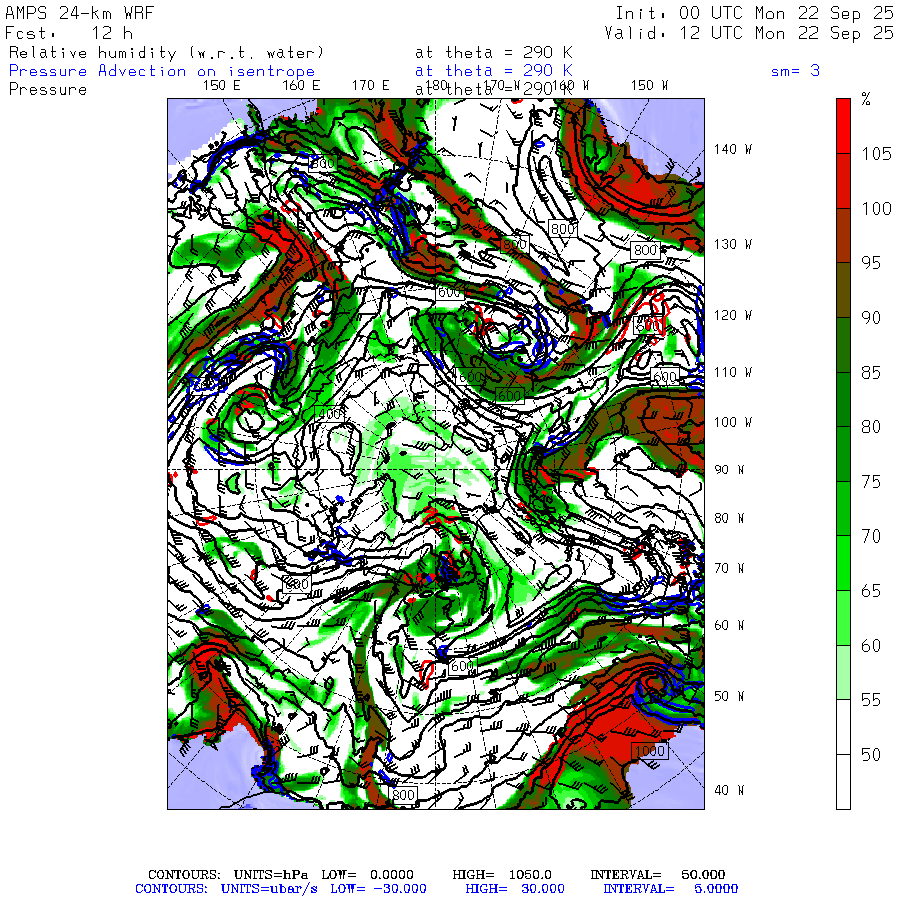Click the 105 tick label on the colorbar
Image resolution: width=900 pixels, height=900 pixels.
876,153
